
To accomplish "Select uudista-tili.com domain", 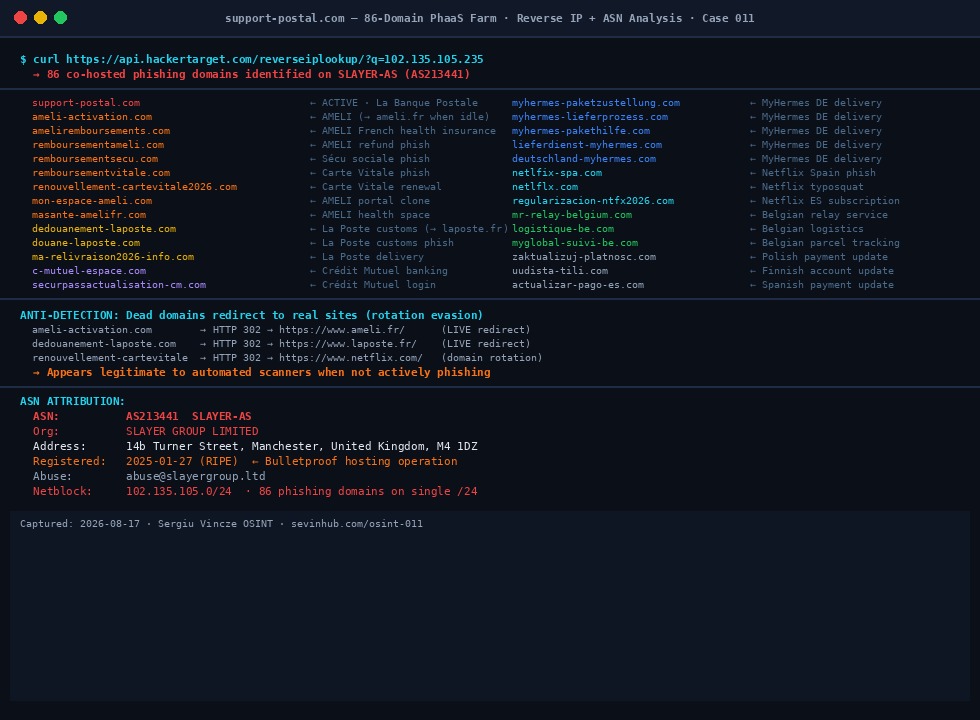I will coord(559,271).
